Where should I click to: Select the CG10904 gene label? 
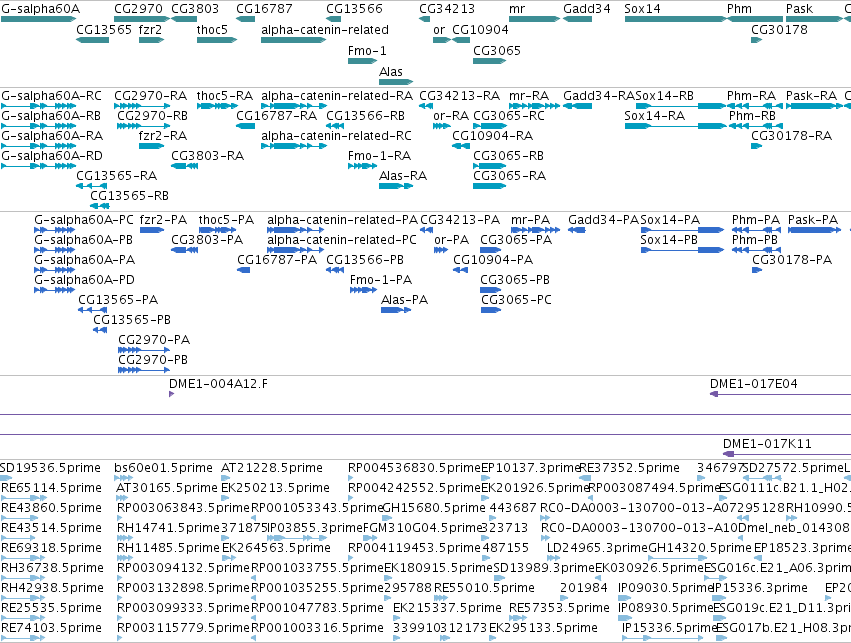point(480,30)
